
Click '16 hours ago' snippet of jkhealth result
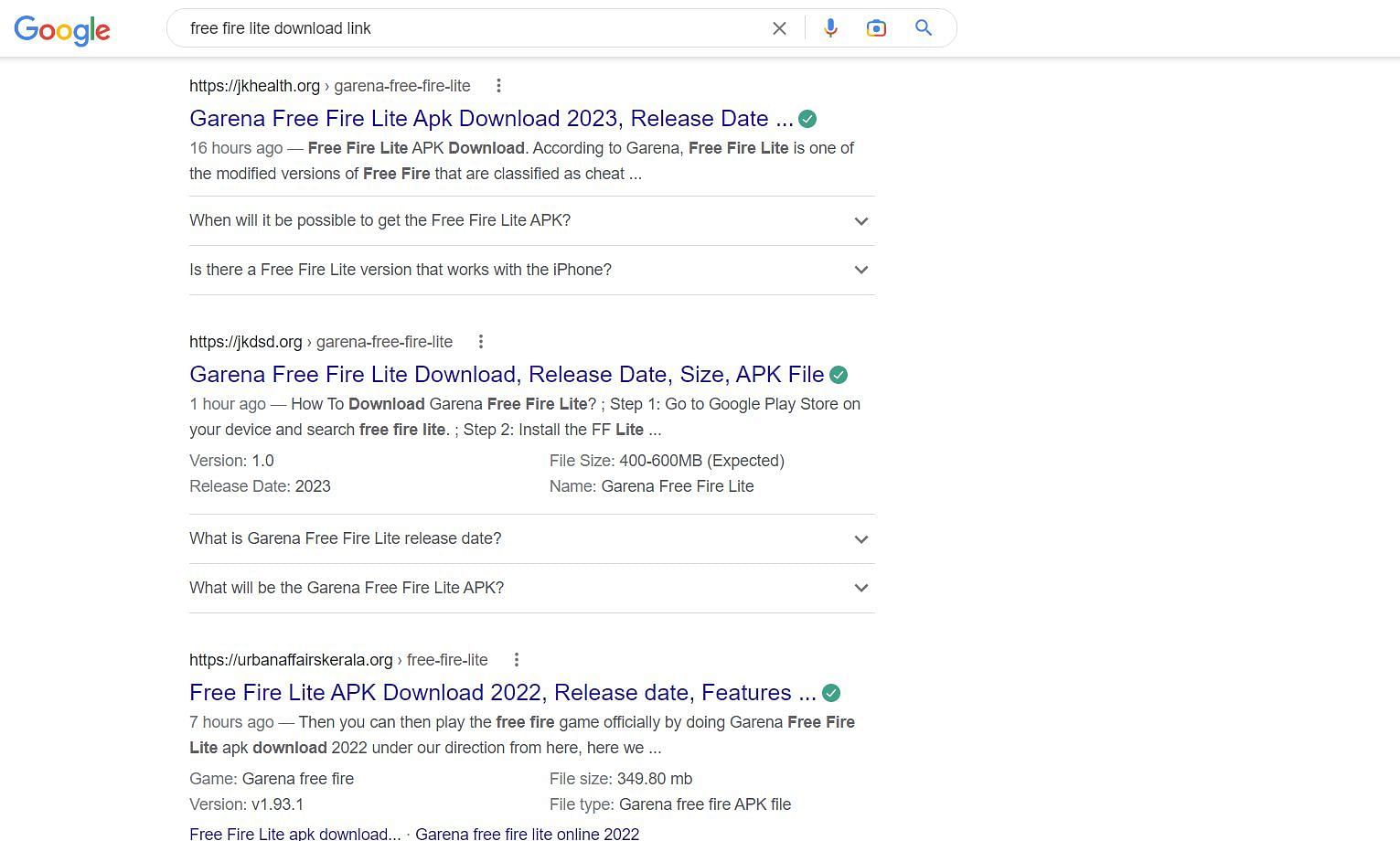(x=236, y=148)
